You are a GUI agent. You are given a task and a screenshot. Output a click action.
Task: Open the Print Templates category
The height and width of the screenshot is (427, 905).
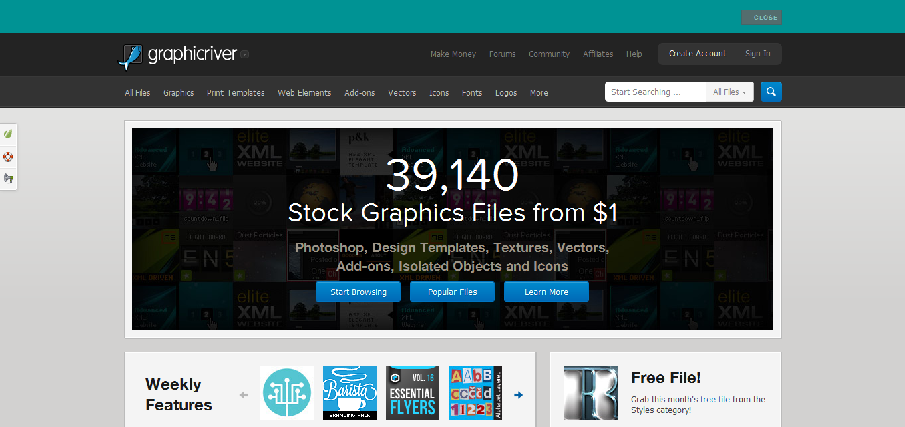[235, 92]
